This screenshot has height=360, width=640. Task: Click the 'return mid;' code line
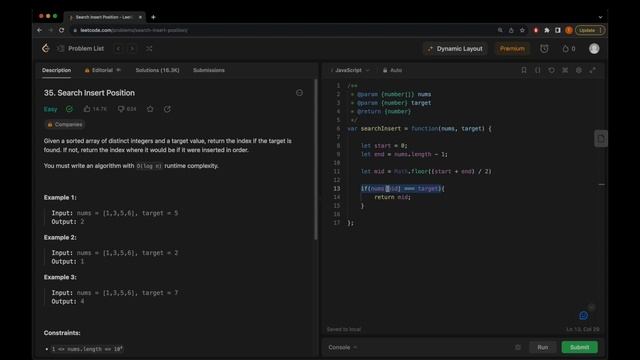(x=392, y=197)
